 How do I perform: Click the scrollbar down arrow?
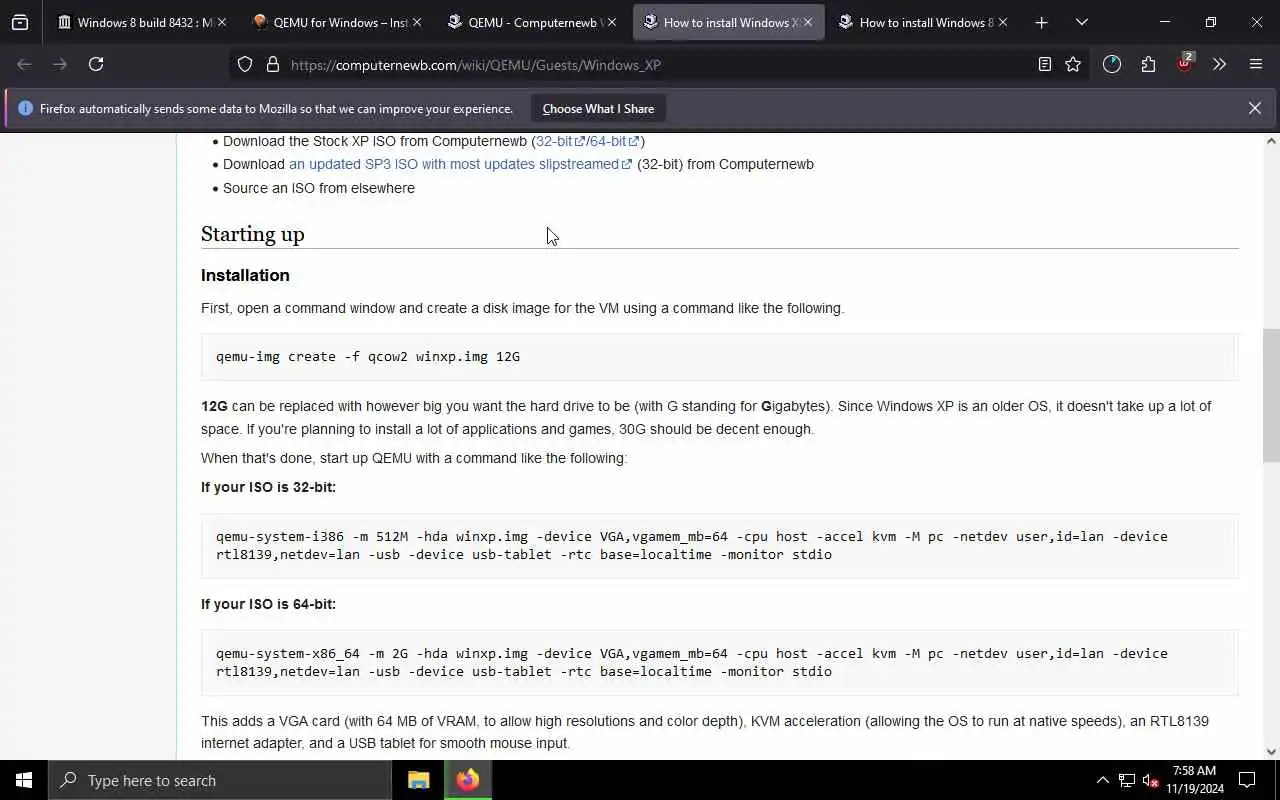coord(1271,751)
